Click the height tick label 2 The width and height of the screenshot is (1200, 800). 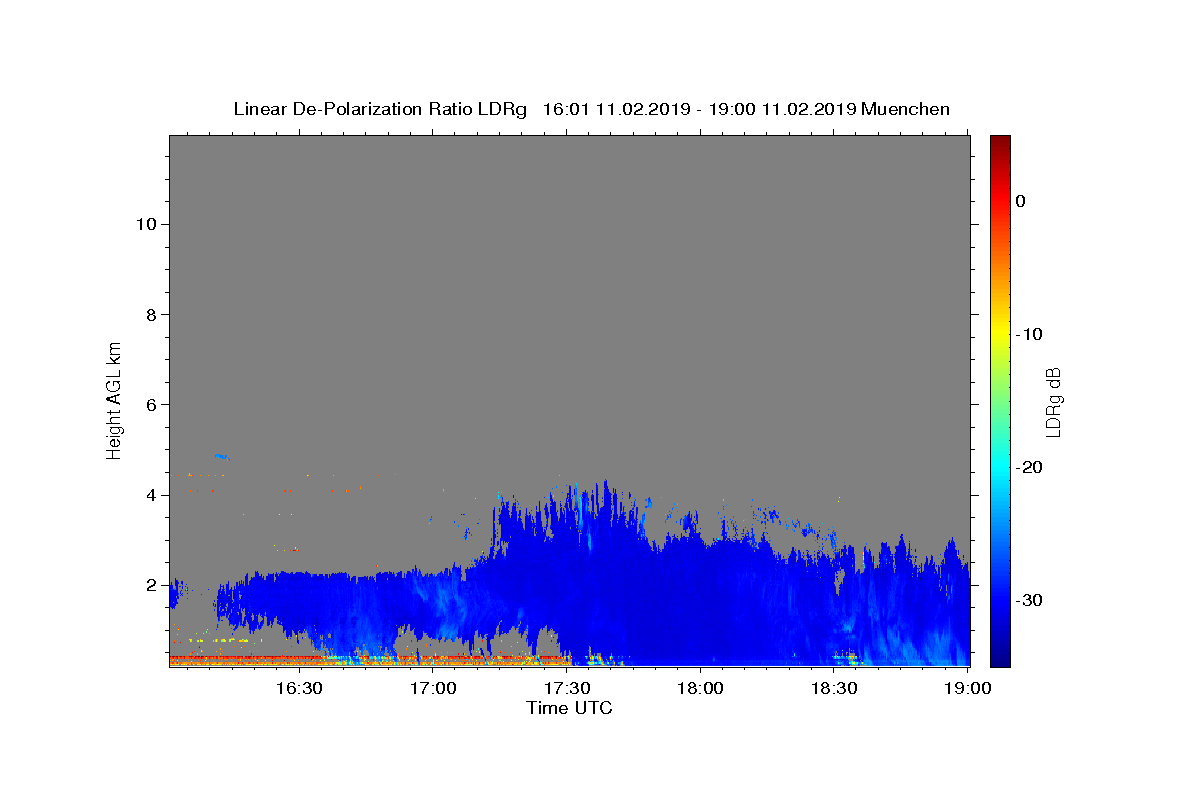click(152, 585)
